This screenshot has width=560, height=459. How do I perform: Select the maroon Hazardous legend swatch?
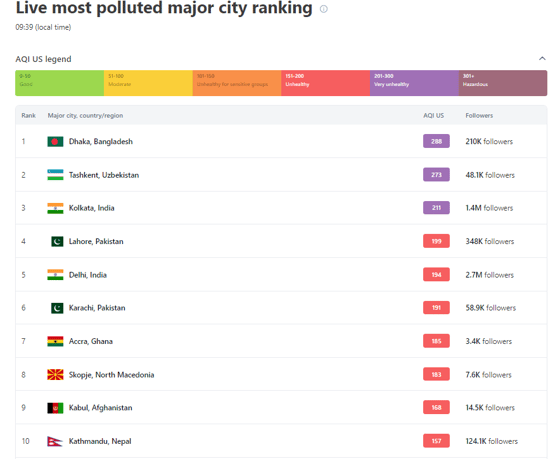click(503, 83)
